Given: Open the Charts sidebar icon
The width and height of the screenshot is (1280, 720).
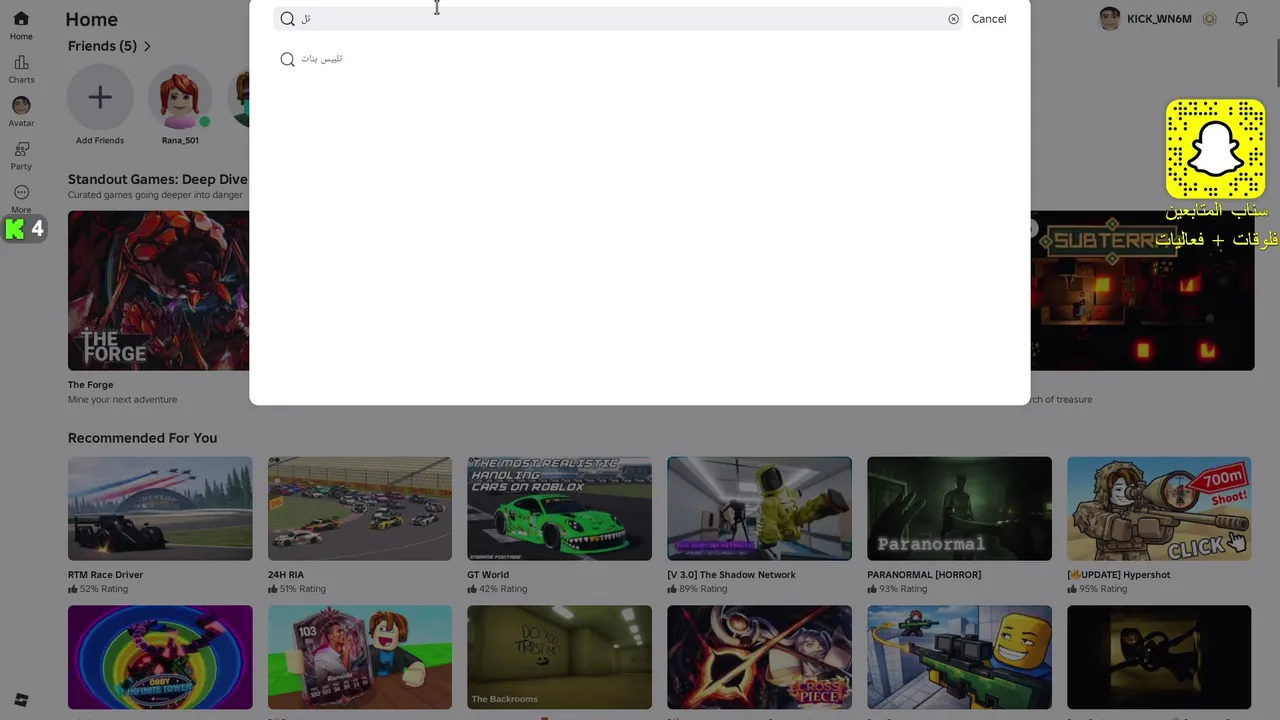Looking at the screenshot, I should coord(21,63).
